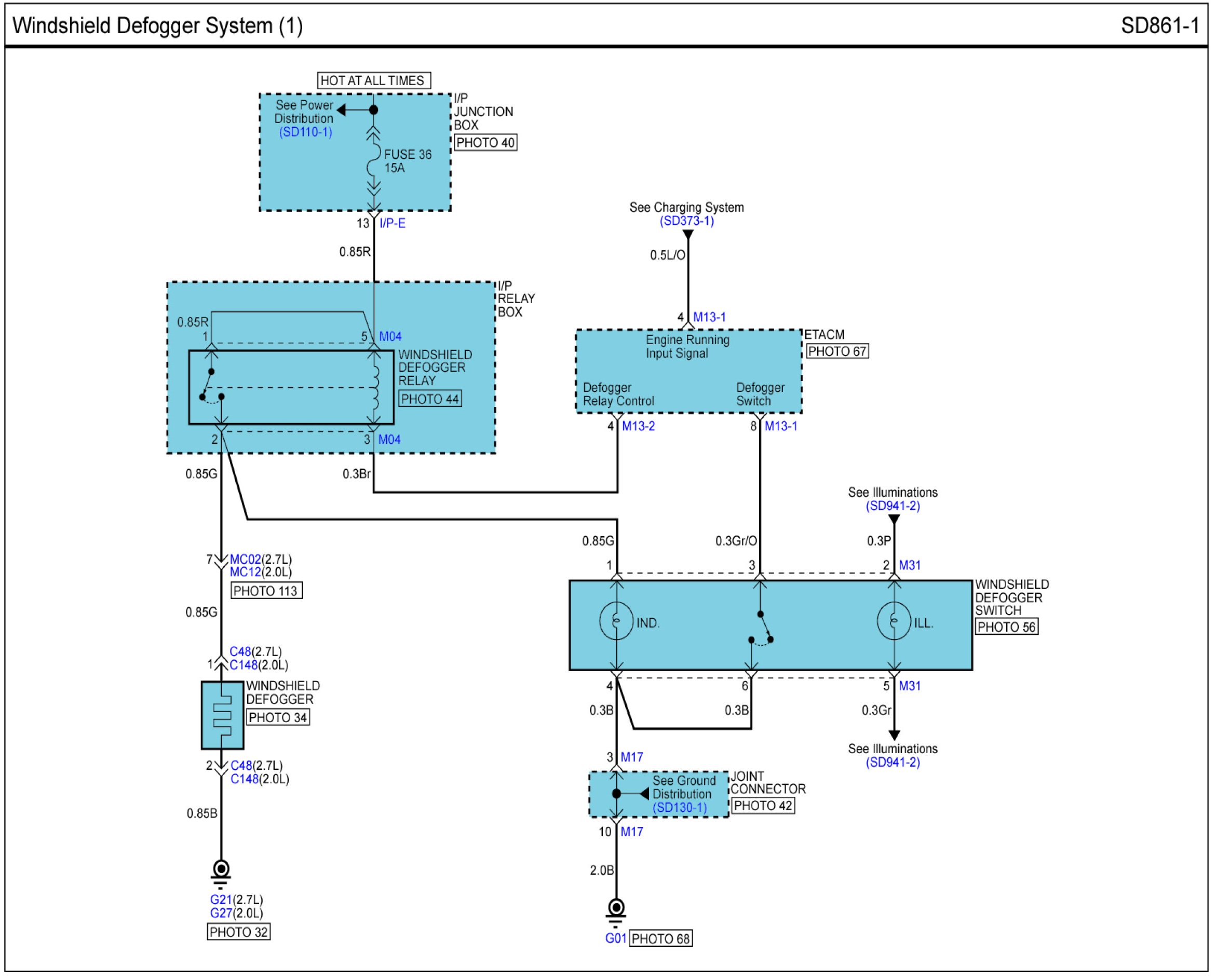Click the windshield defogger heater element symbol
1217x980 pixels.
click(x=222, y=715)
